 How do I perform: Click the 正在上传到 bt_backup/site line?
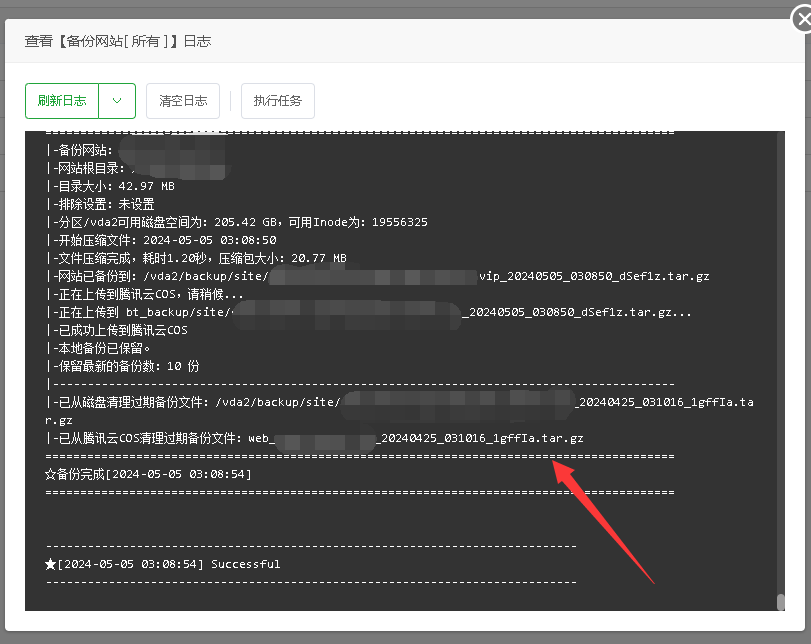pos(369,312)
